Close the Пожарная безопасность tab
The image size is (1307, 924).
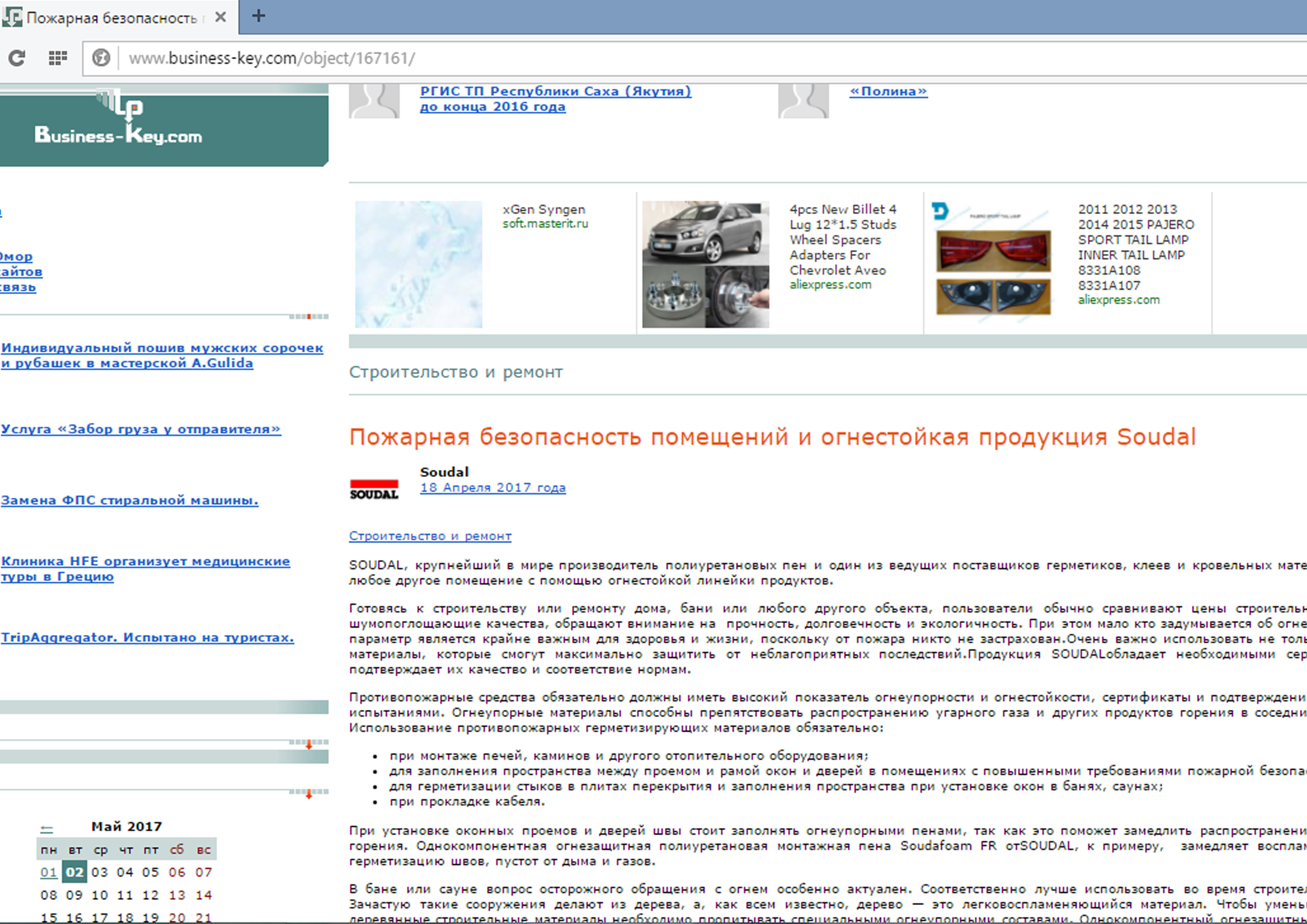(220, 18)
